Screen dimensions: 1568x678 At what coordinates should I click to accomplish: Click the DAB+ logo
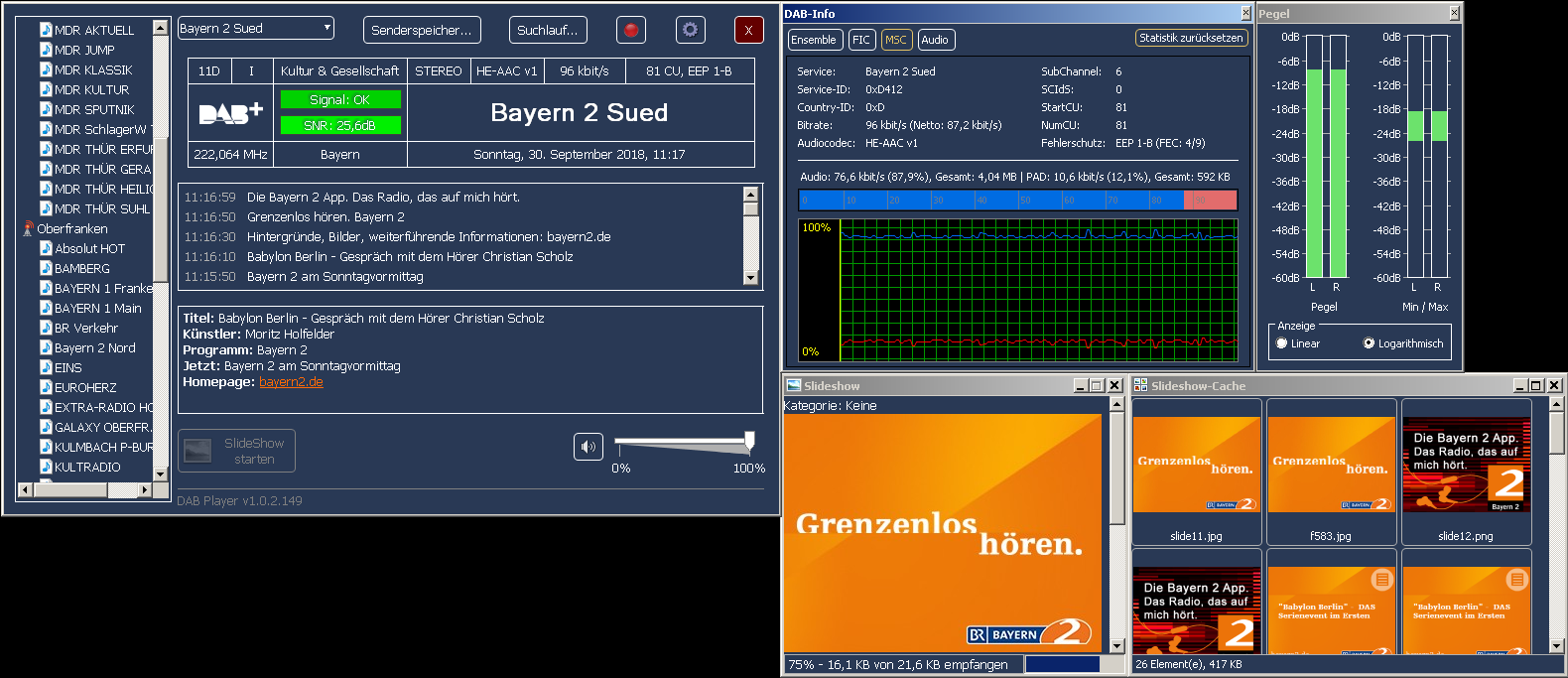[x=230, y=113]
